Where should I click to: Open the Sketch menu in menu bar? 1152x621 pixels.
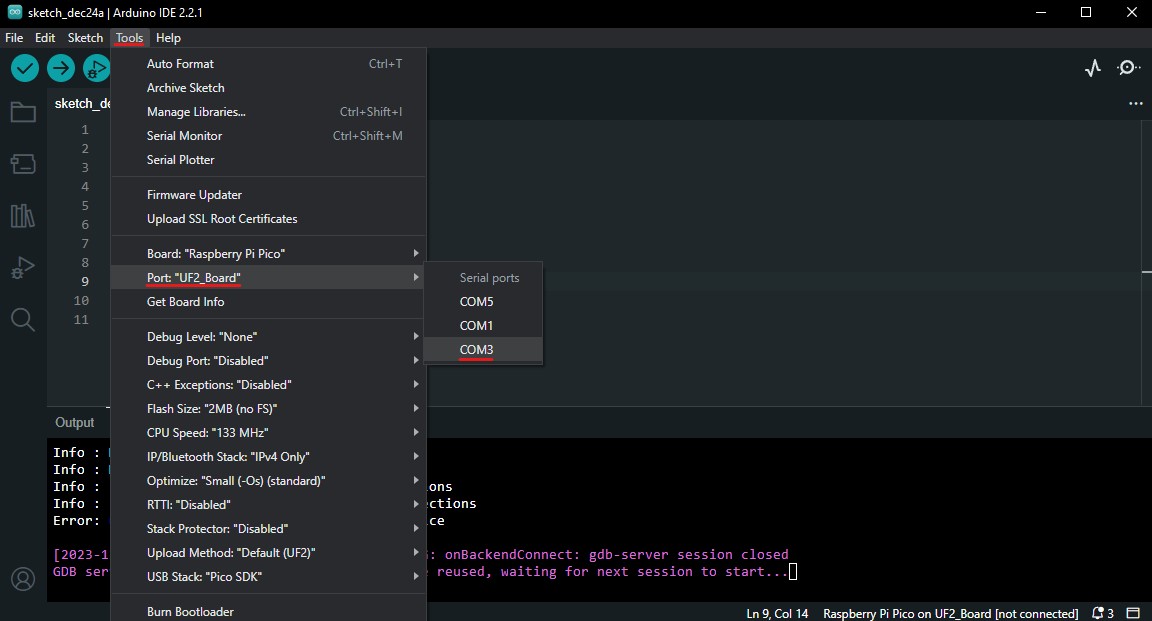pyautogui.click(x=85, y=38)
